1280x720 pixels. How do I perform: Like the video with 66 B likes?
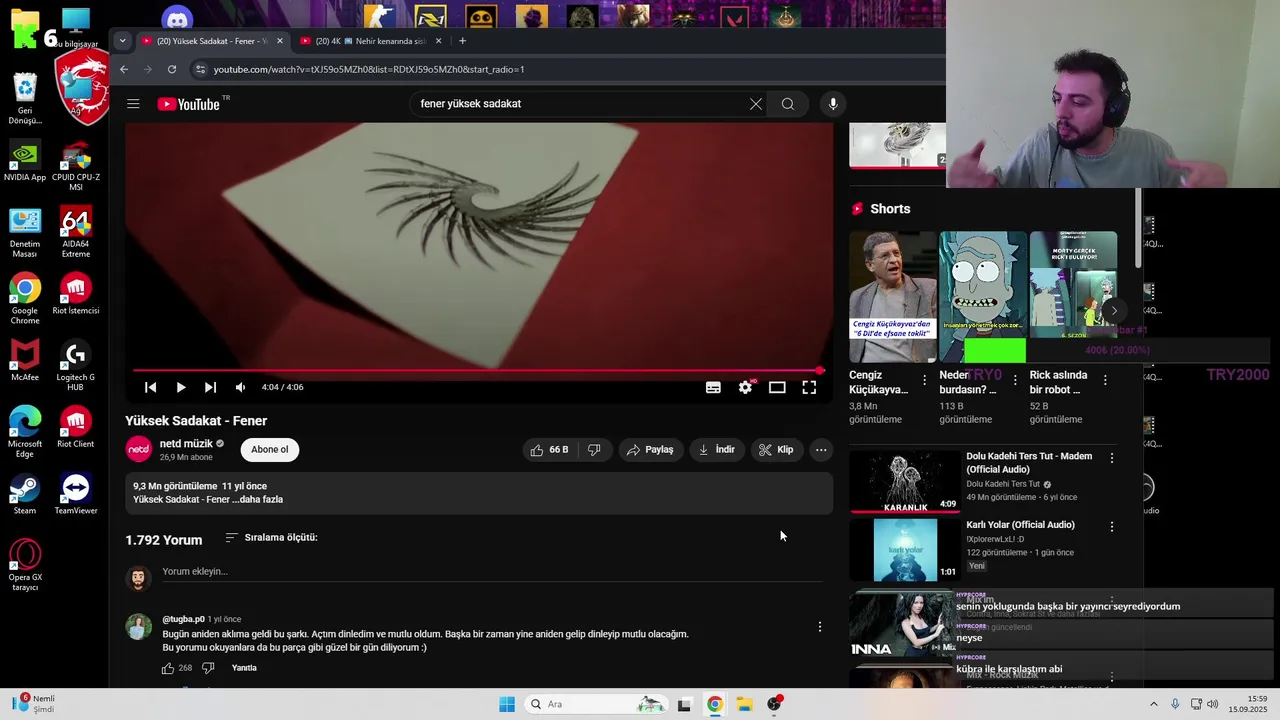pos(548,450)
